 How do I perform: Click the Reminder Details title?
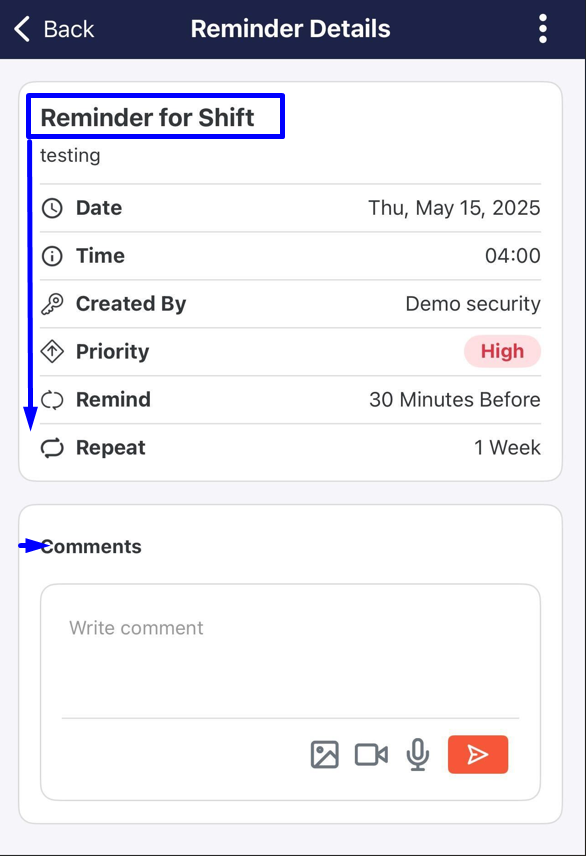291,29
